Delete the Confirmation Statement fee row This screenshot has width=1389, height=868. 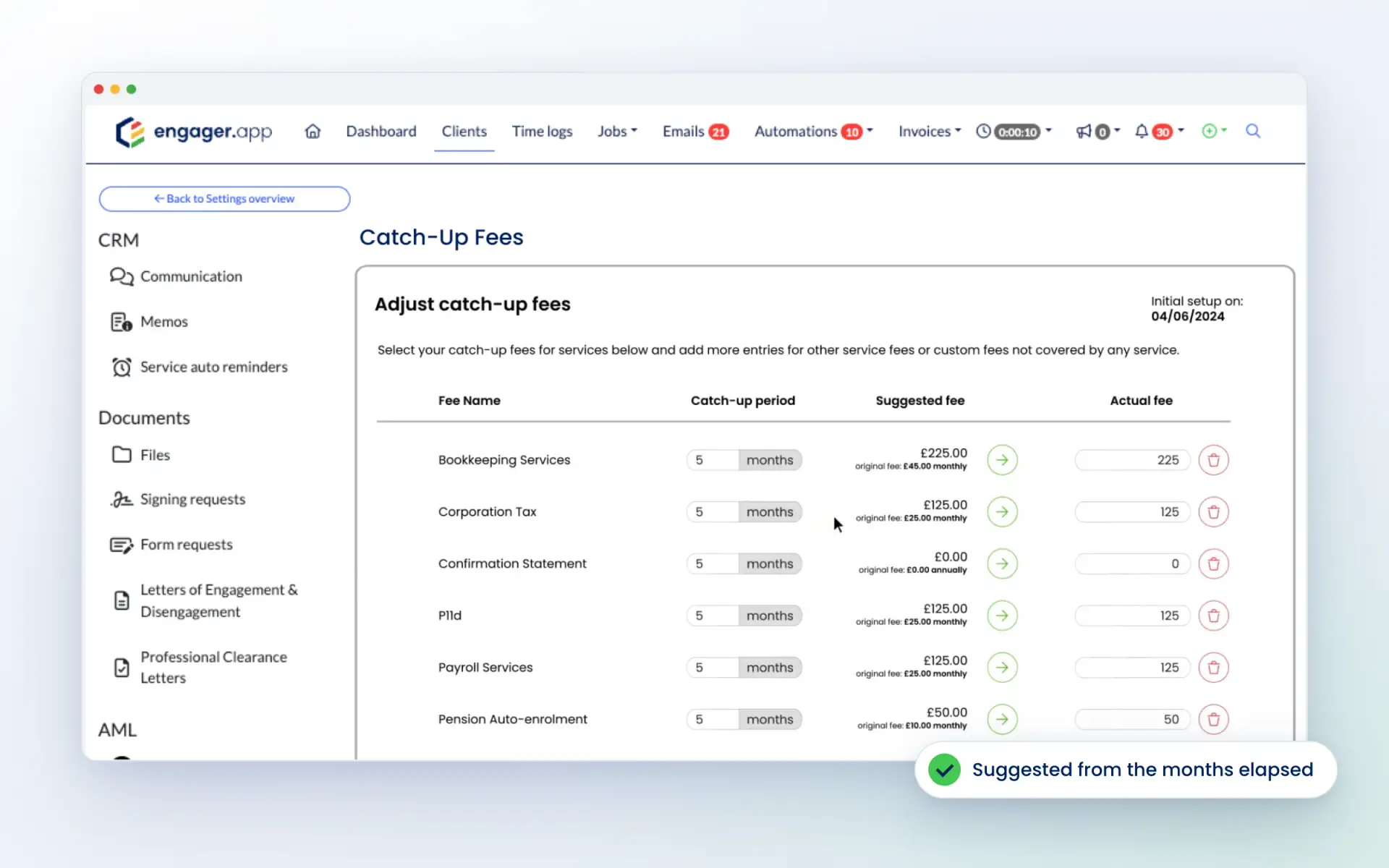click(x=1213, y=563)
